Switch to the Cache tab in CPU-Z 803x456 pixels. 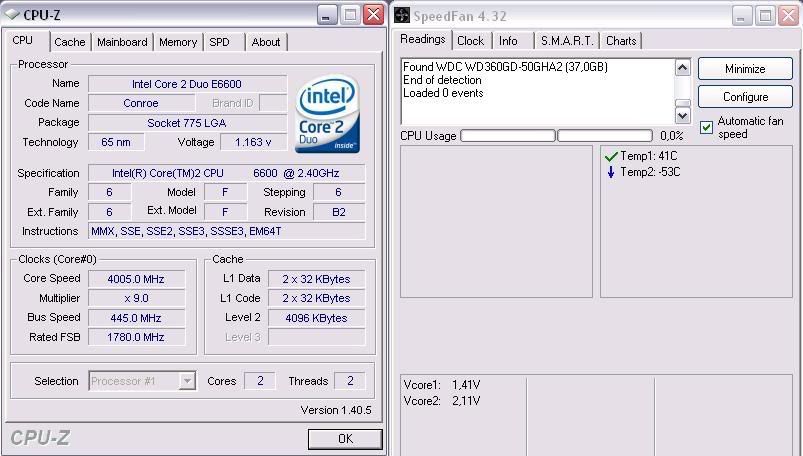click(70, 42)
